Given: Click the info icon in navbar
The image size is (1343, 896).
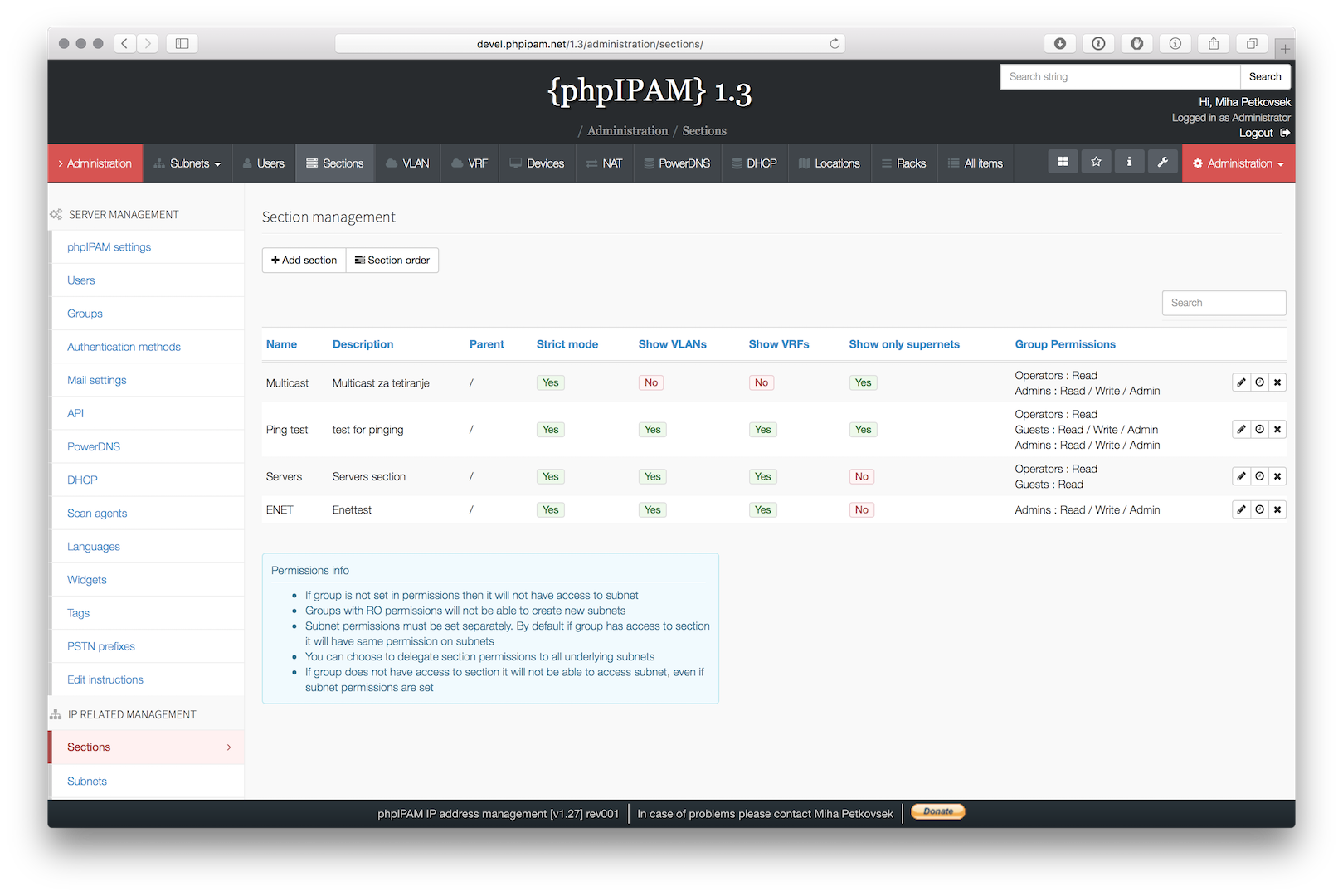Looking at the screenshot, I should (1129, 162).
